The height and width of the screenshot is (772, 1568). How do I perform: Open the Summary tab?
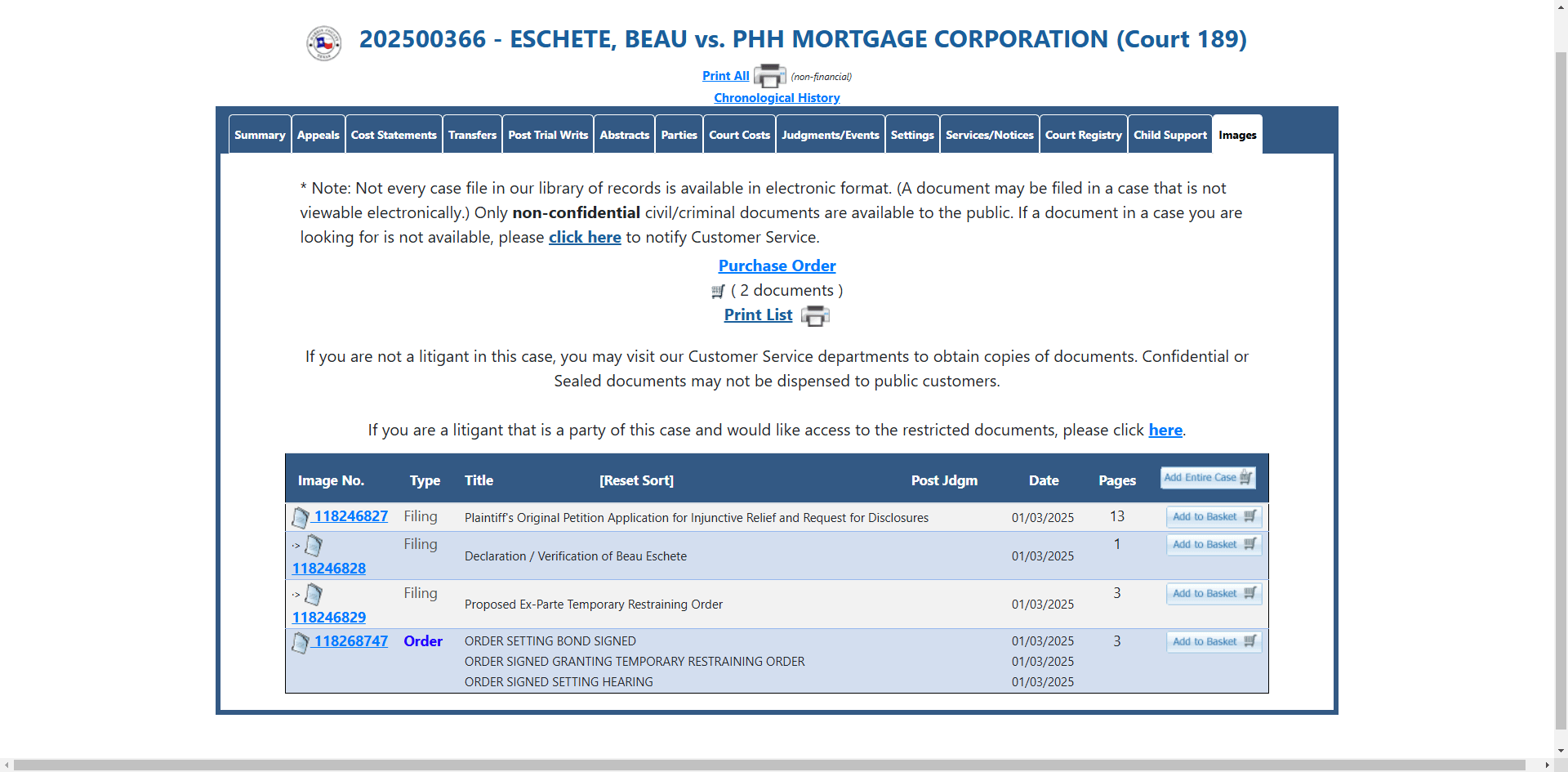pos(260,135)
